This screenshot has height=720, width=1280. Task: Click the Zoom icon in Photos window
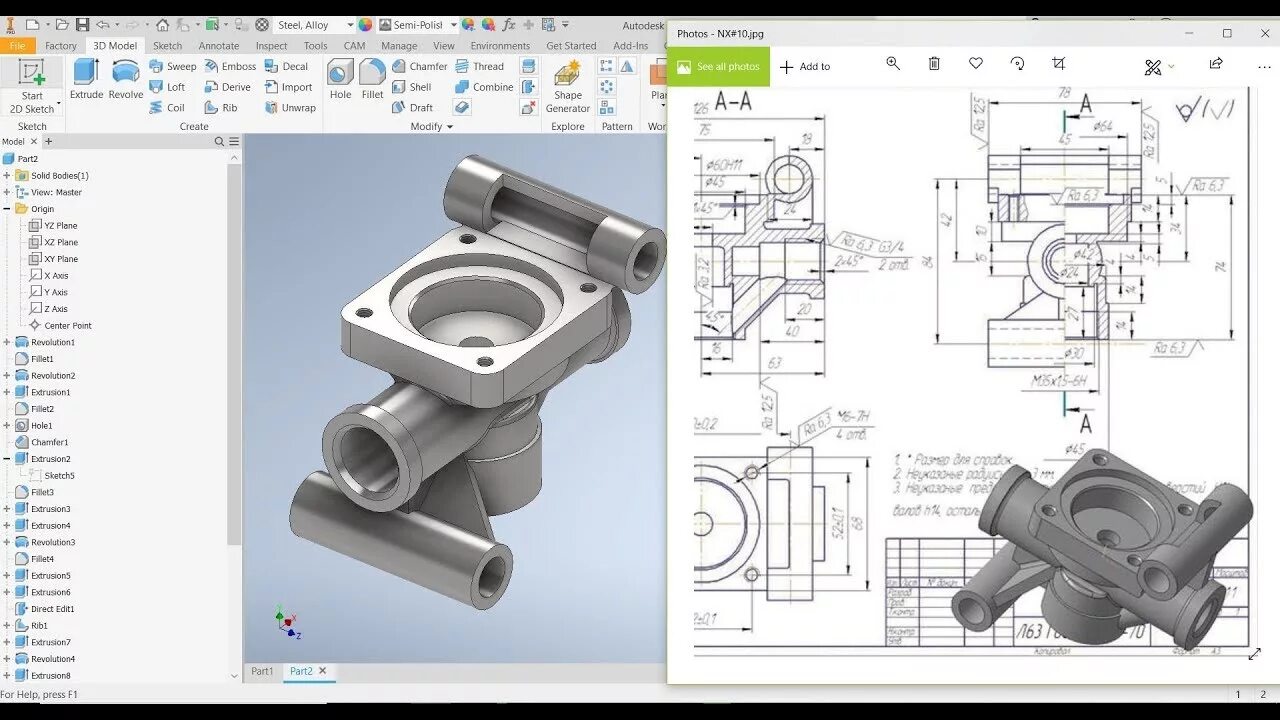[x=893, y=64]
